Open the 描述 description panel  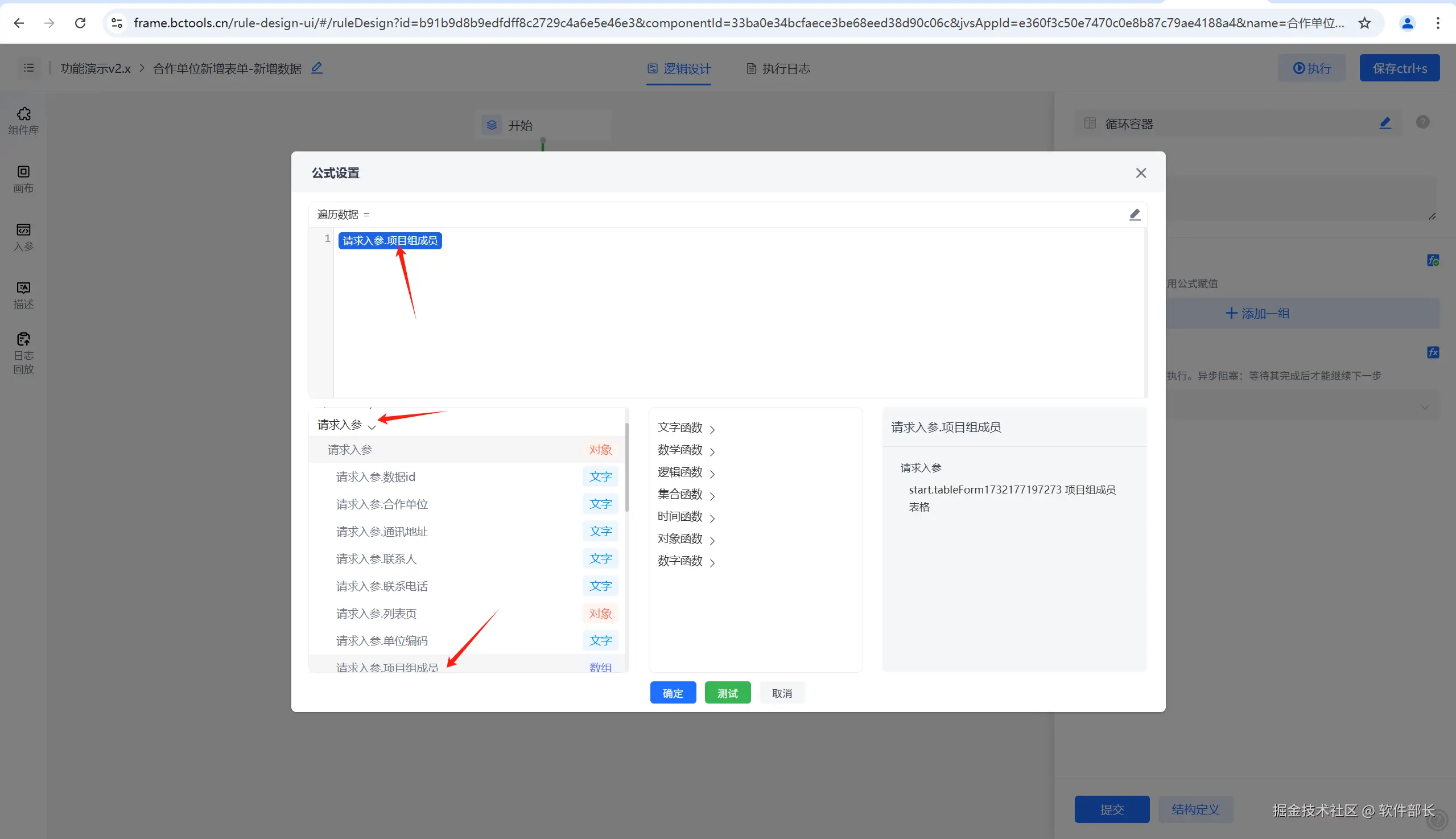tap(24, 295)
